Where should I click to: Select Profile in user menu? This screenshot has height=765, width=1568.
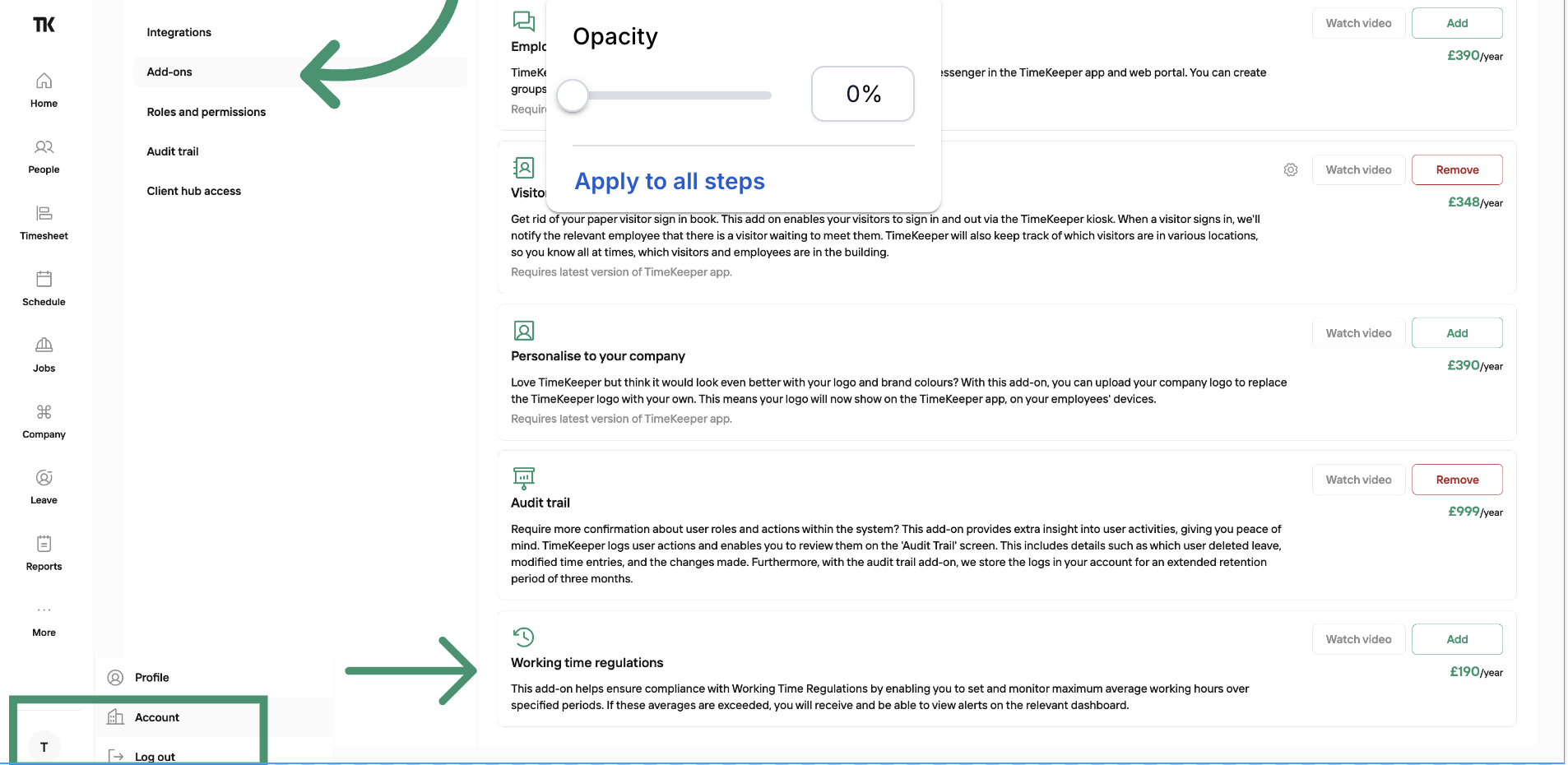(152, 678)
